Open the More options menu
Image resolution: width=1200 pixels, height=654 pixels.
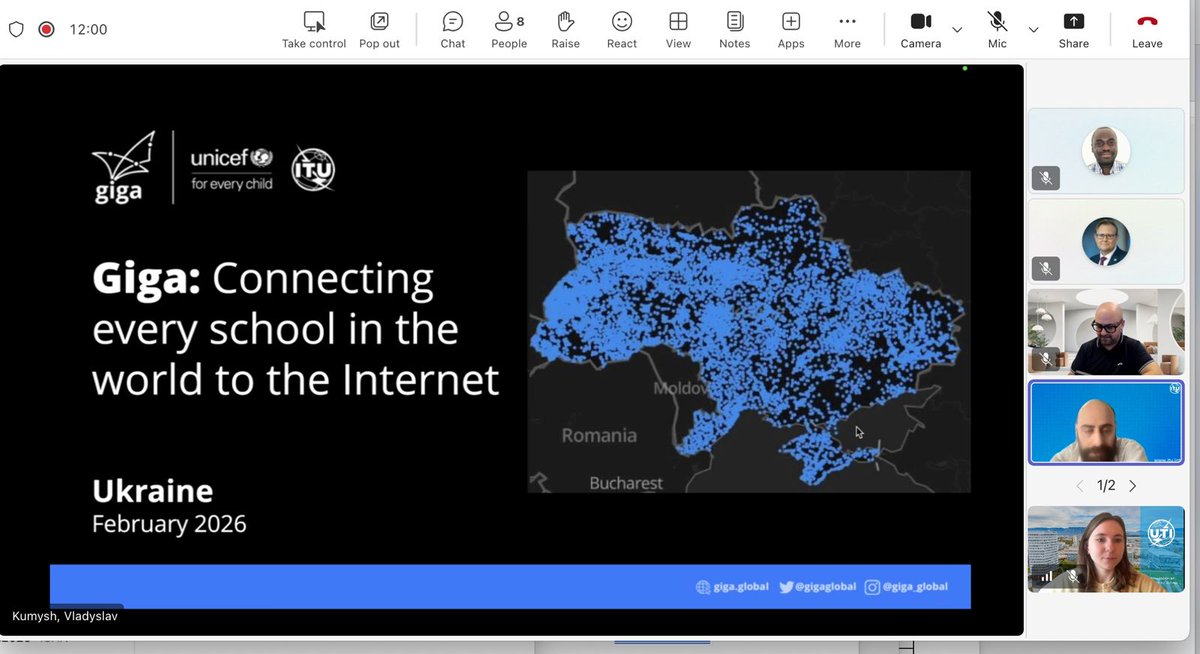(847, 30)
